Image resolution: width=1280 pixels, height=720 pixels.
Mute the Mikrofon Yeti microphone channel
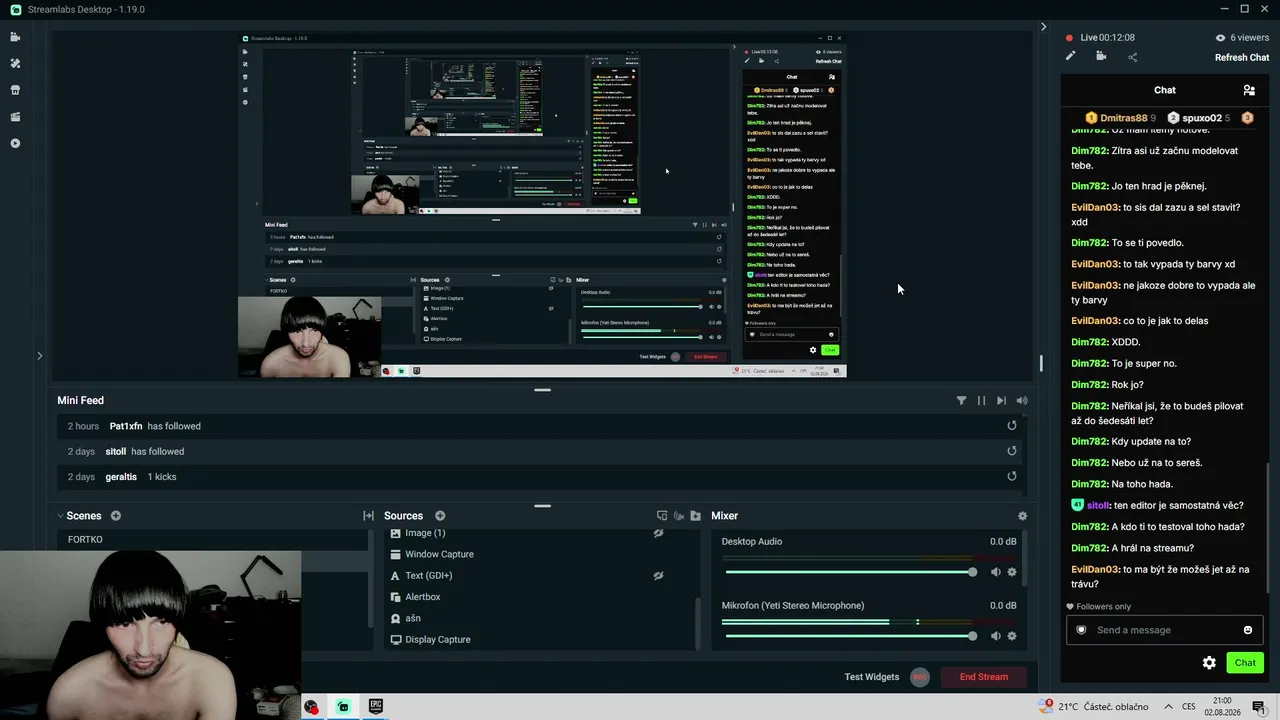(995, 636)
